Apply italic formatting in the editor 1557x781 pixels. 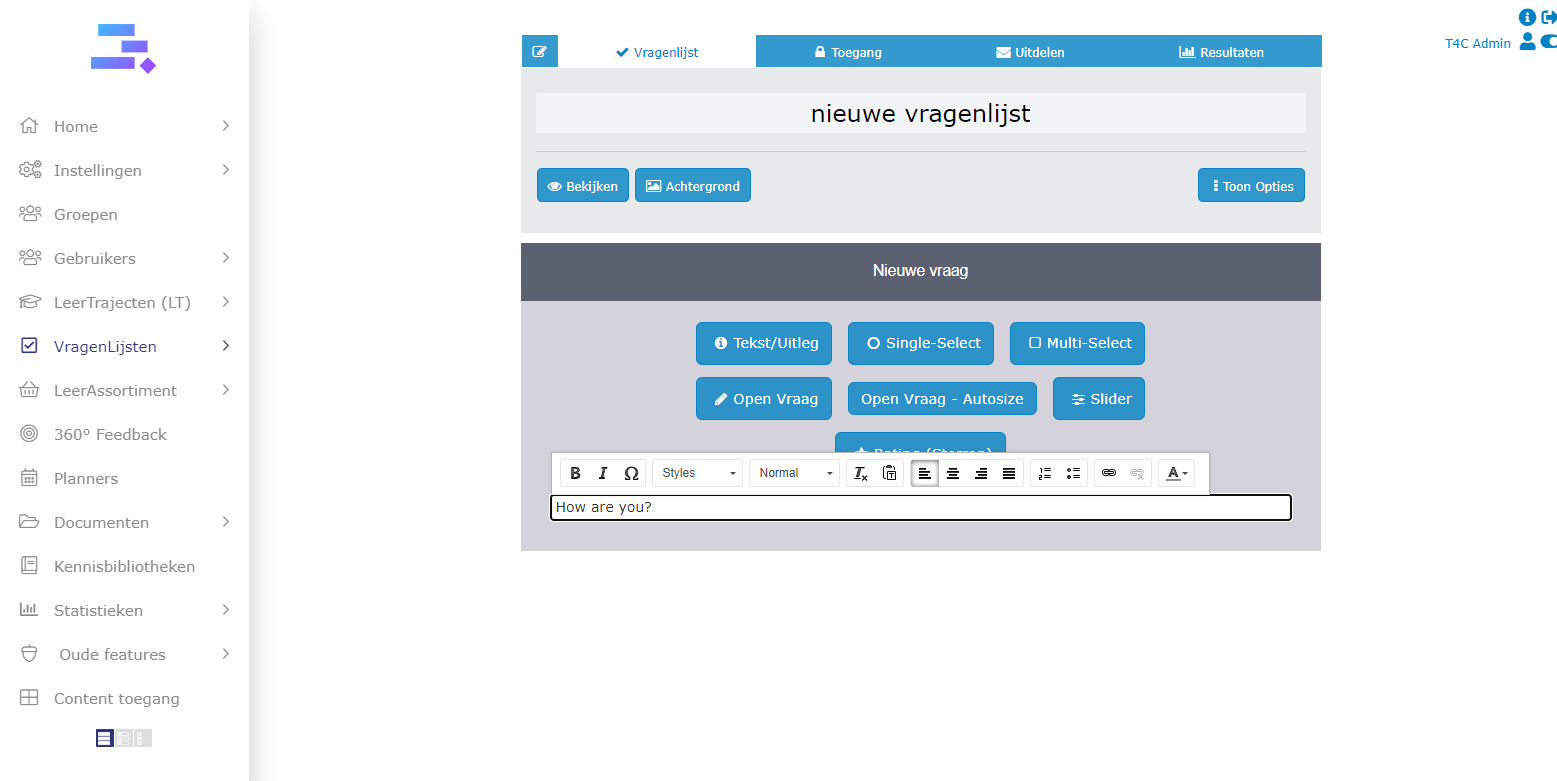(x=603, y=473)
